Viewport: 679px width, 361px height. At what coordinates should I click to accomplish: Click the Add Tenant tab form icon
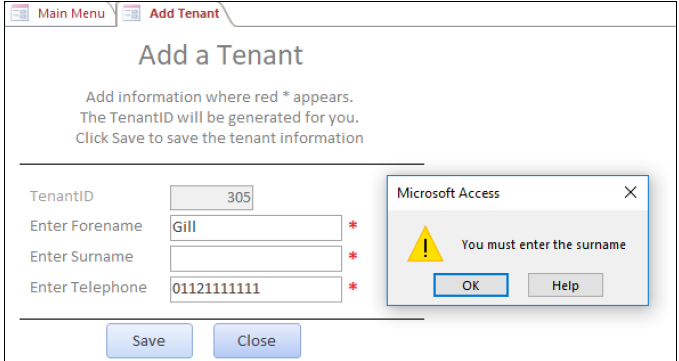click(132, 13)
